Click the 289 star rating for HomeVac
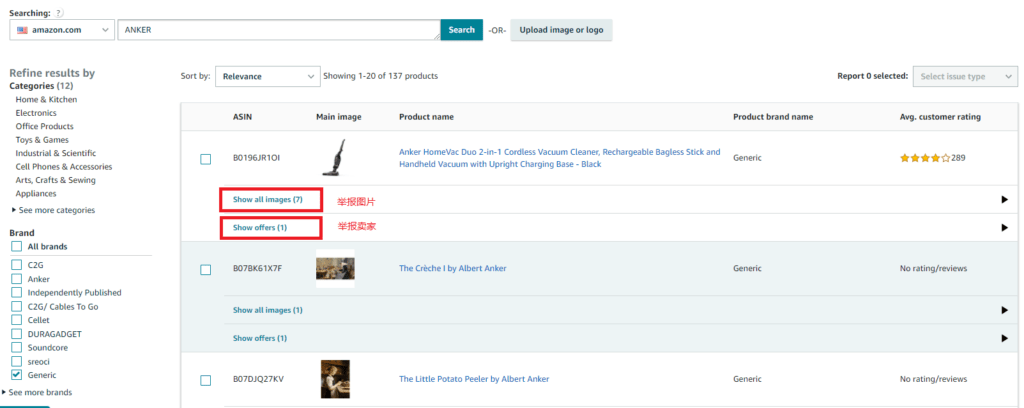The image size is (1024, 408). point(933,158)
